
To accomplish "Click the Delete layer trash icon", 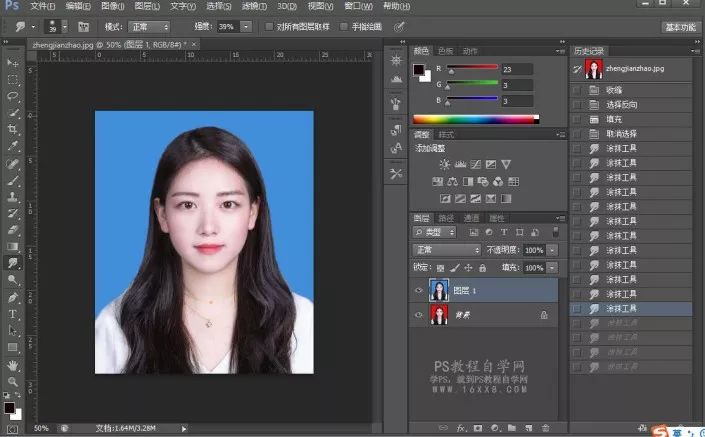I will (545, 428).
